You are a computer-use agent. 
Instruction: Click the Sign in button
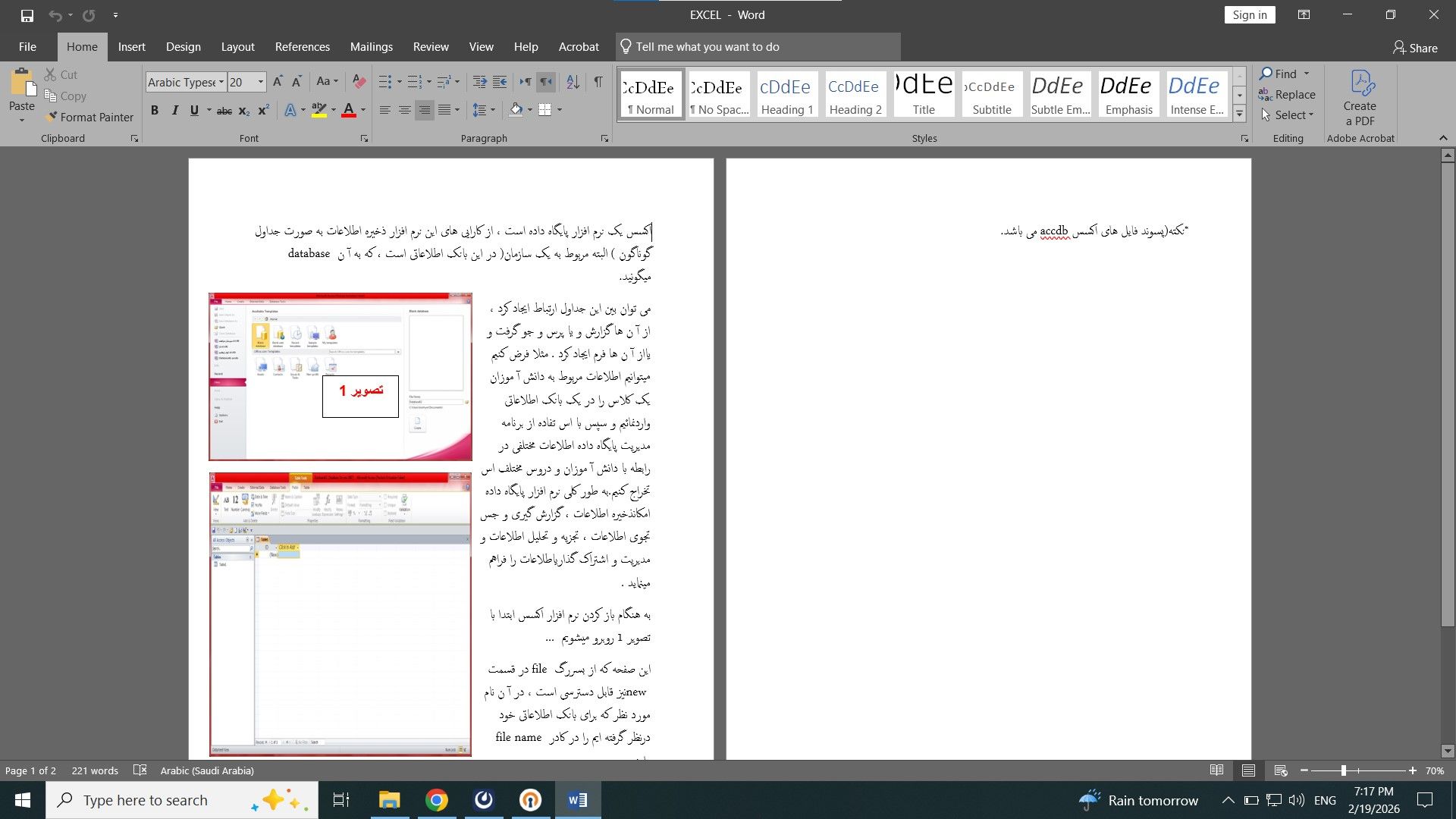1249,14
